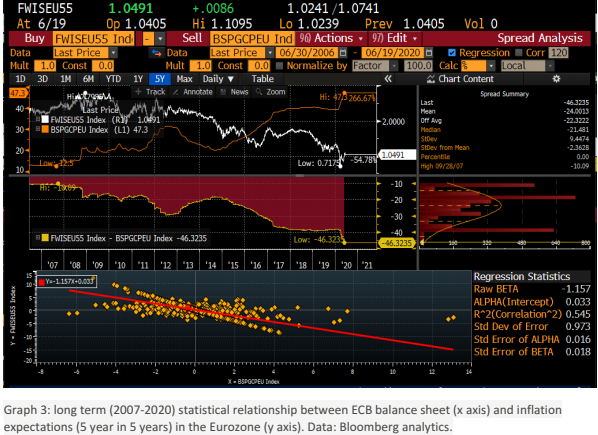
Task: Edit the Buy side Const field
Action: pos(103,66)
